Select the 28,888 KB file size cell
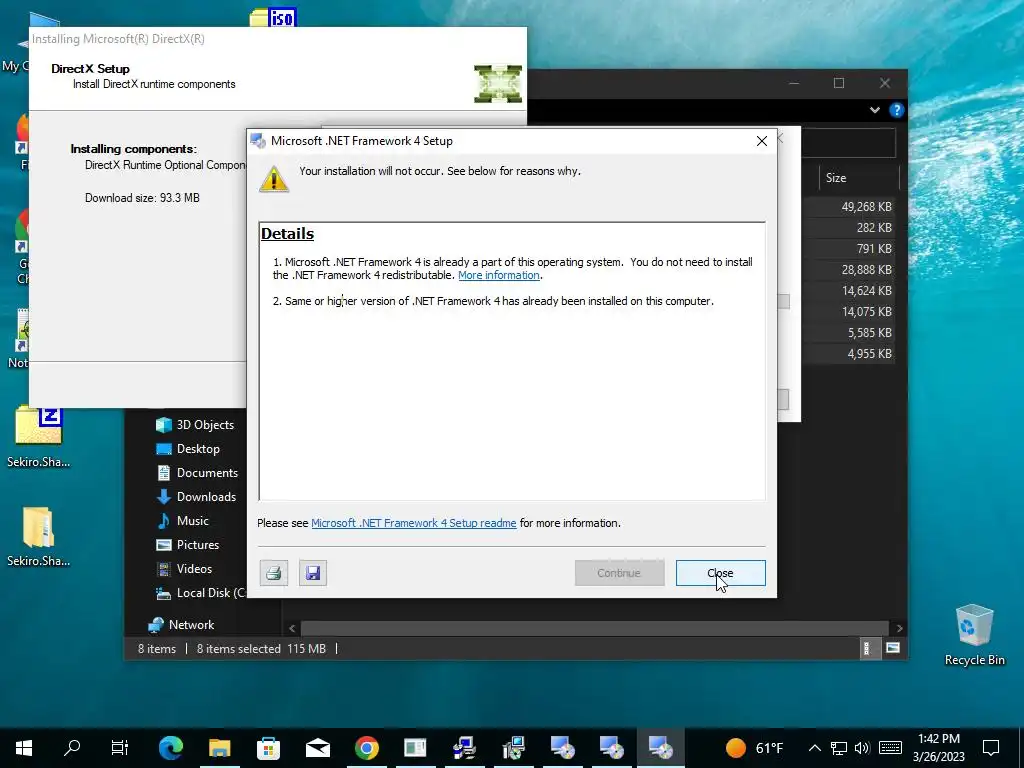Screen dimensions: 1024x768 (866, 270)
